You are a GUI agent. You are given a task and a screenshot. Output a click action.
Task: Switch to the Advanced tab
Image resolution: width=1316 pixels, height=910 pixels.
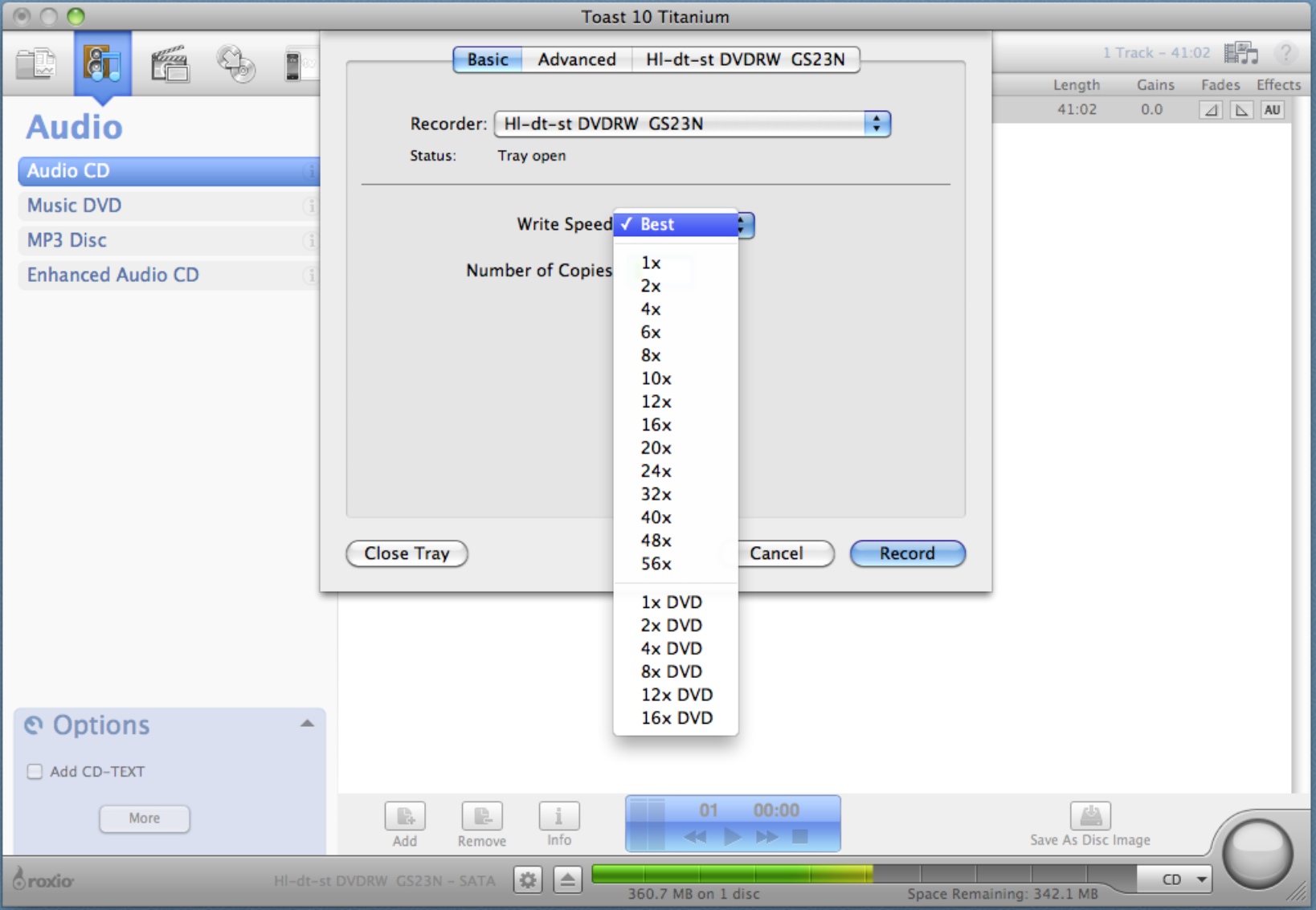(x=577, y=59)
